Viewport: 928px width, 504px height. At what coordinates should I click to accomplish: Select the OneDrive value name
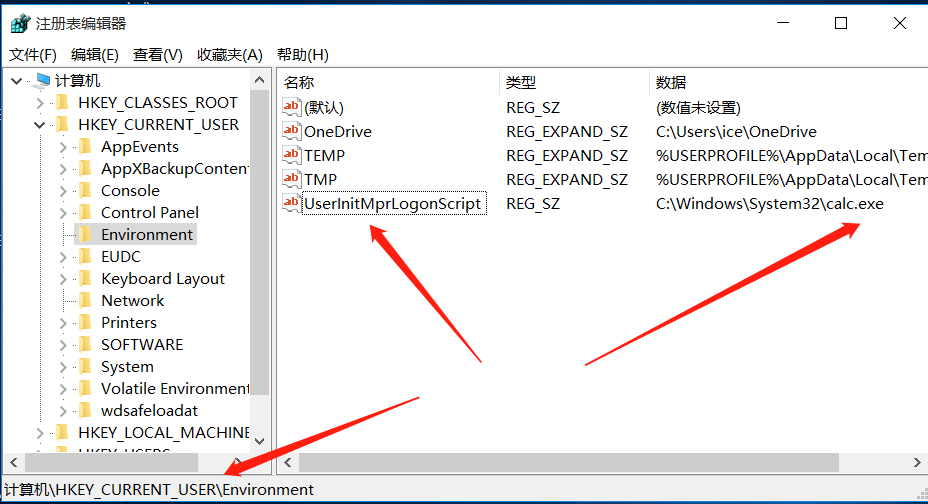[x=338, y=131]
